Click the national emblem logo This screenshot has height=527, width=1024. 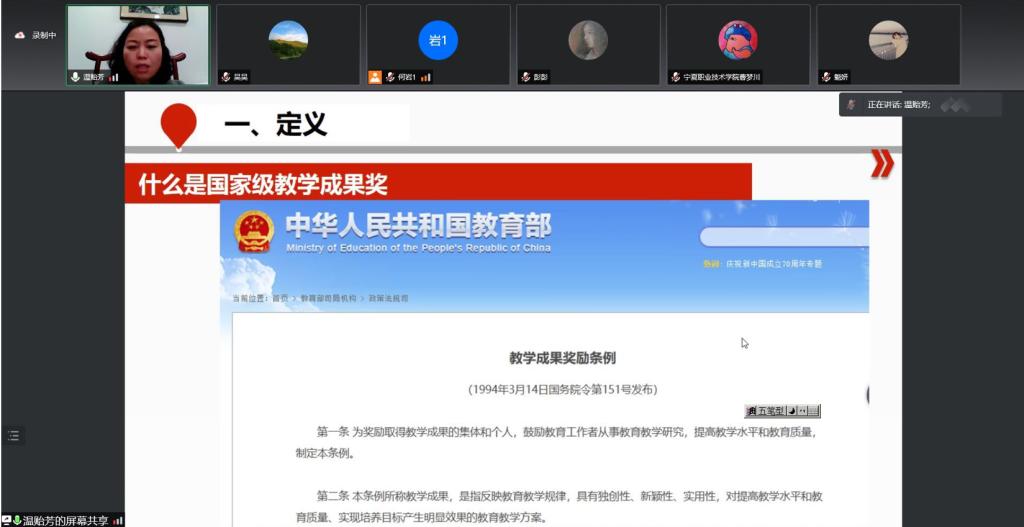click(x=254, y=231)
